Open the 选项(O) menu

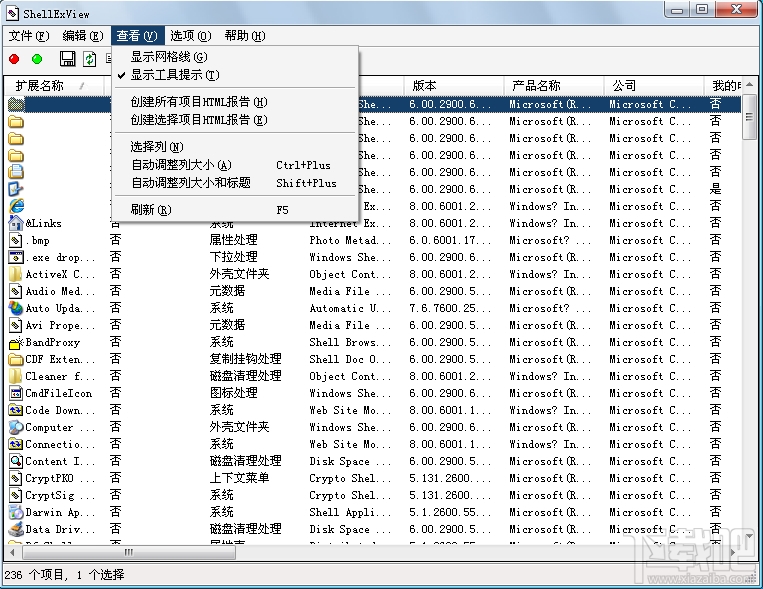(x=190, y=36)
